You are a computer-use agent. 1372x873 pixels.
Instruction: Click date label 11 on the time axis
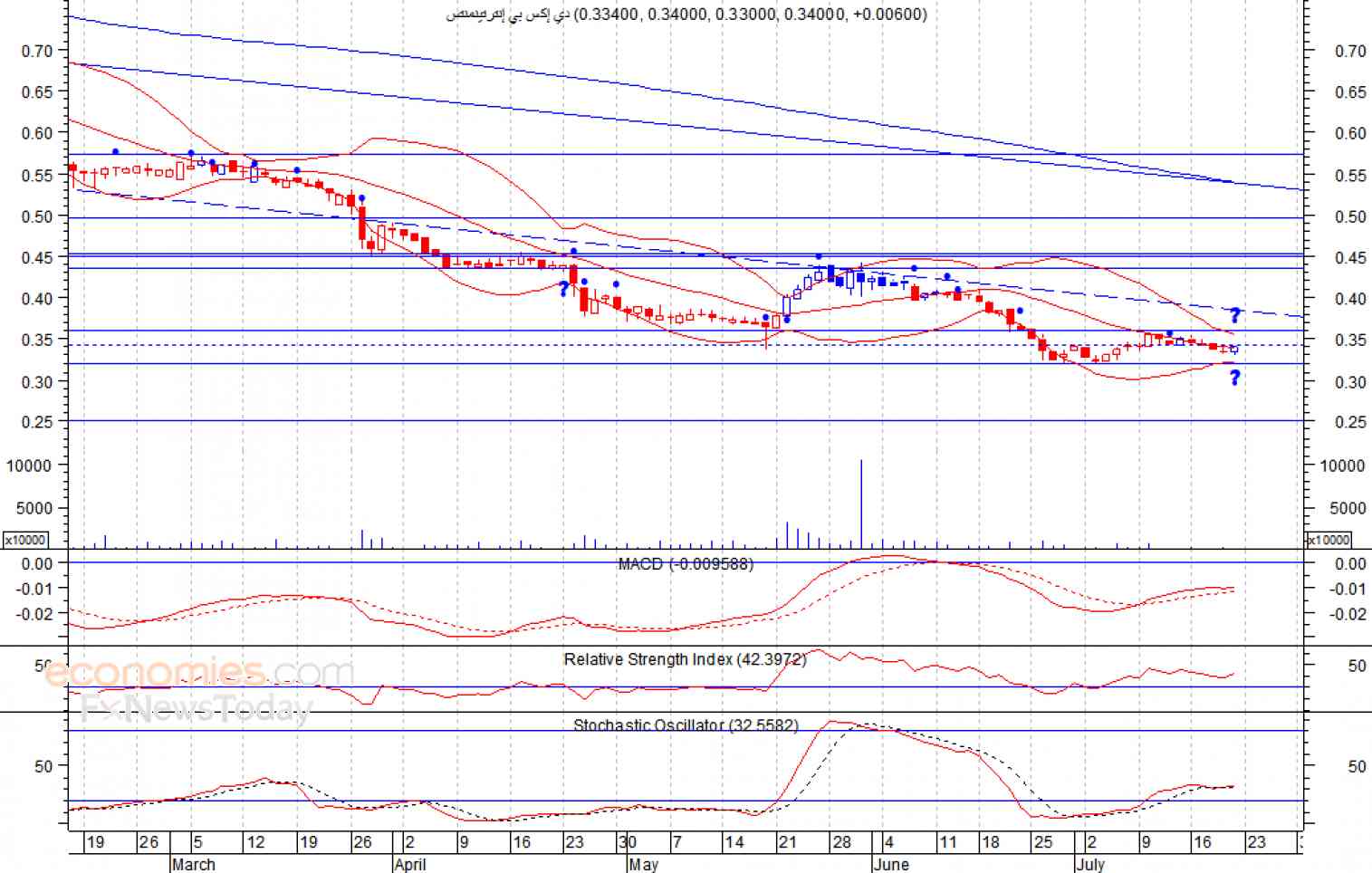(947, 842)
